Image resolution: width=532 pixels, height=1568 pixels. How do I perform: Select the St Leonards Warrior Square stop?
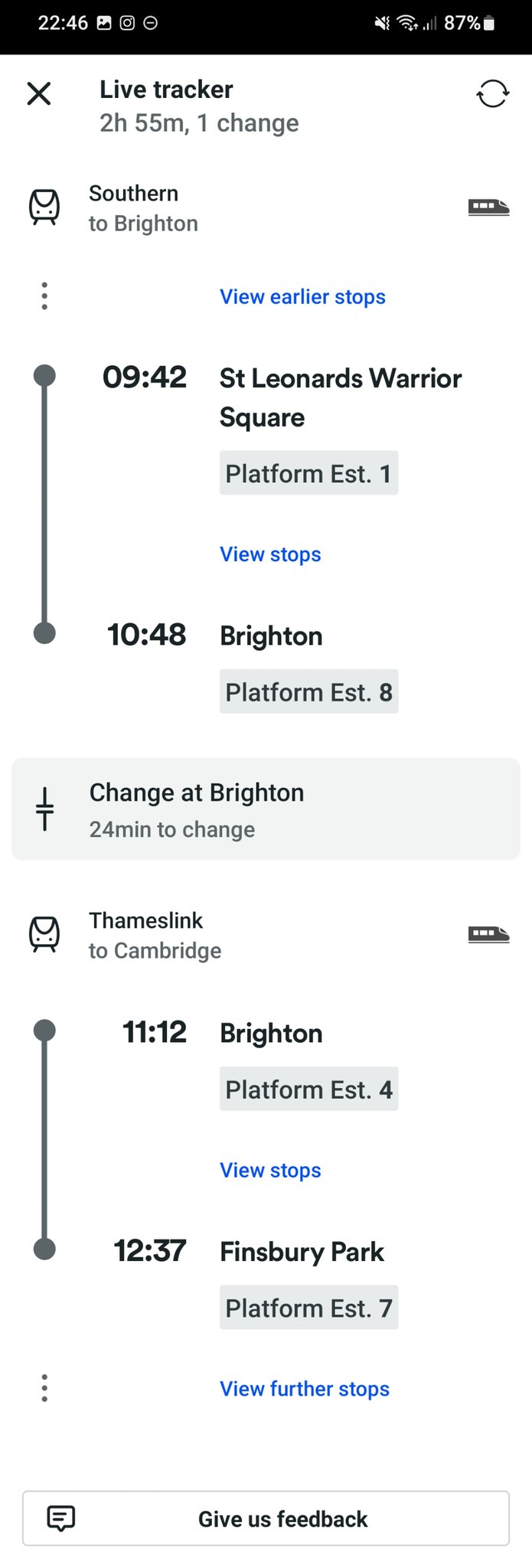point(340,397)
